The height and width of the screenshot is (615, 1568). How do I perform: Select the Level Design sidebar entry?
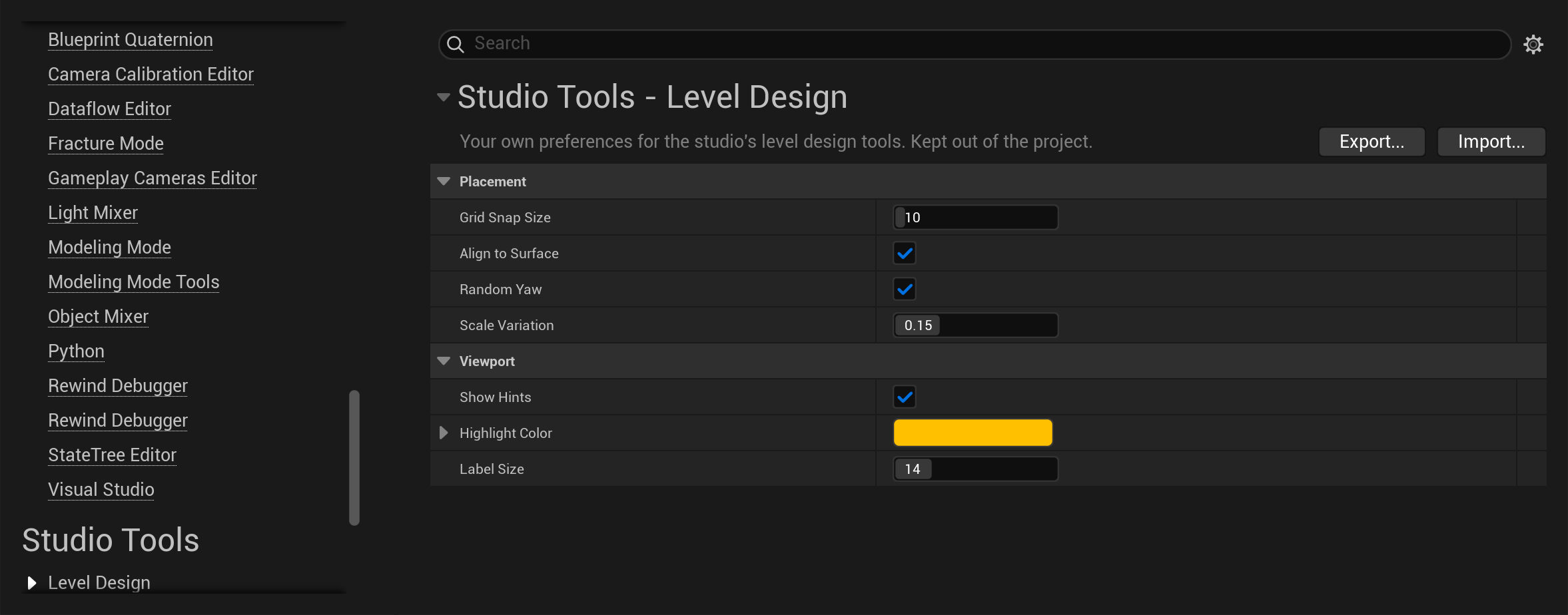[x=99, y=583]
